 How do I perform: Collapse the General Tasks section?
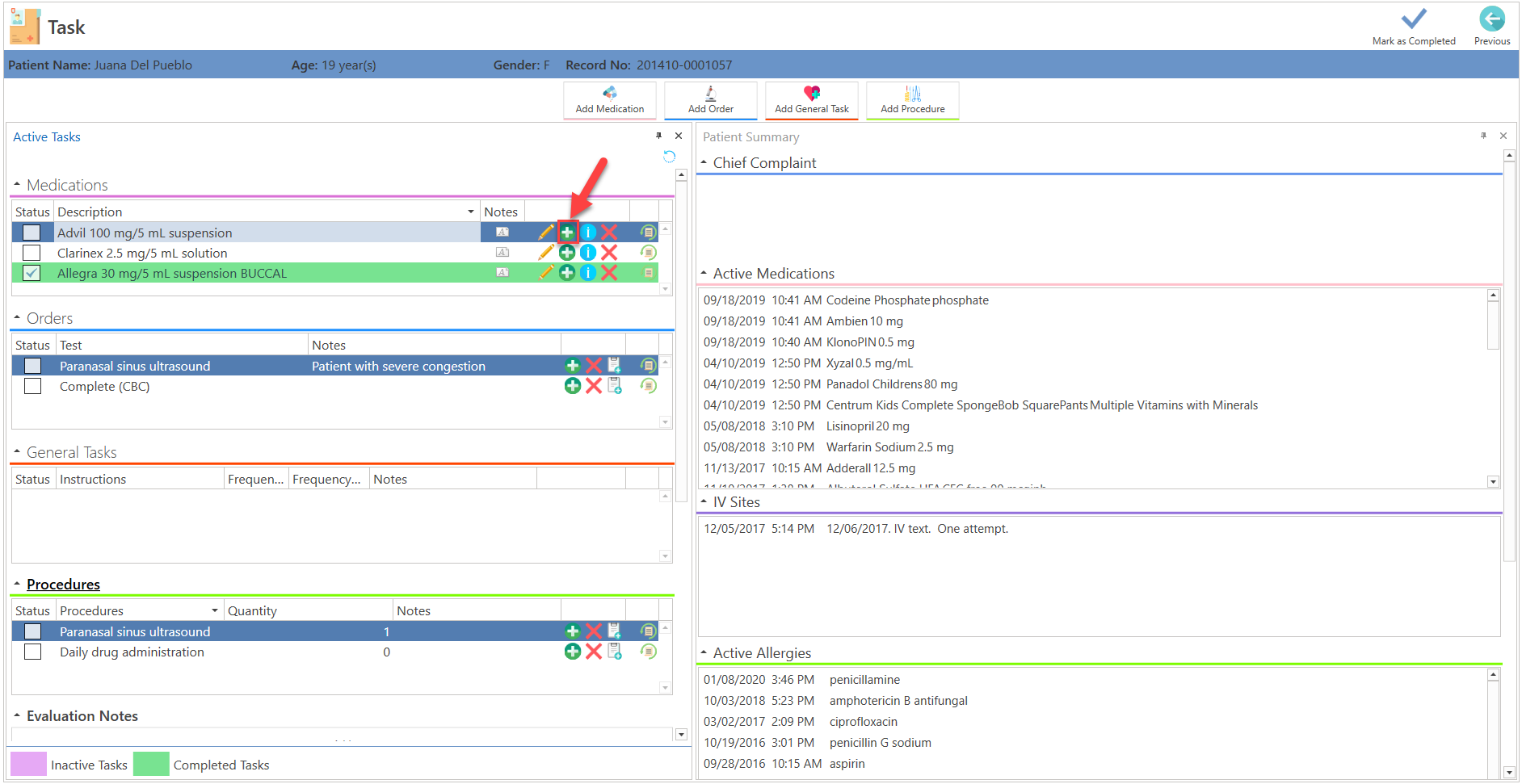coord(17,451)
